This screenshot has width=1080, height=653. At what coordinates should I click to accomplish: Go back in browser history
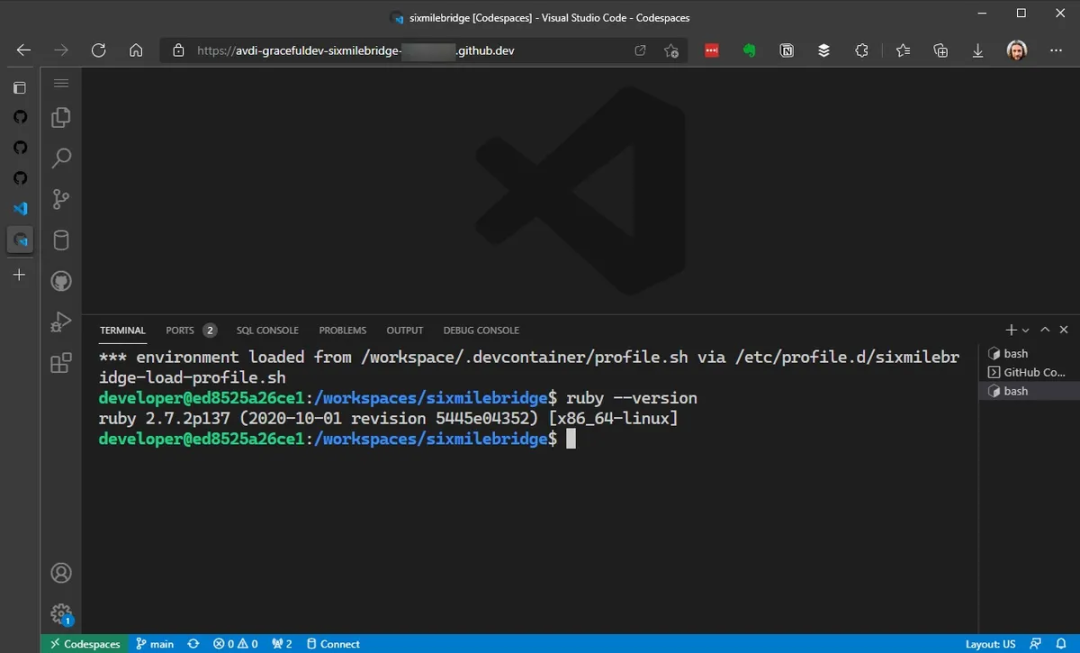[x=23, y=50]
